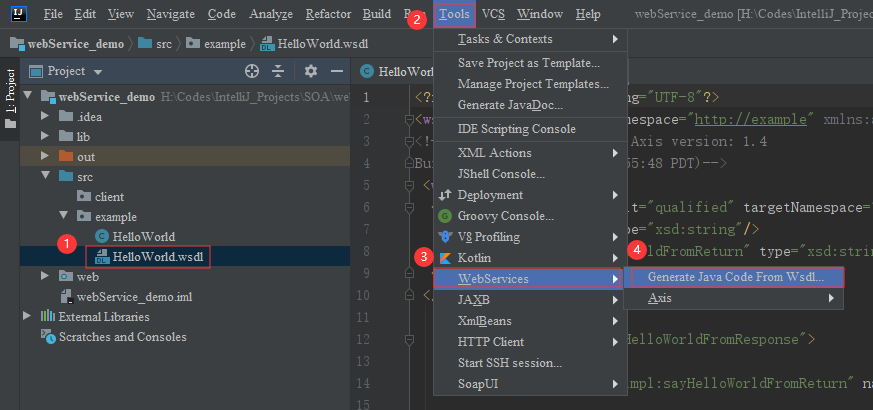The image size is (873, 410).
Task: Click the External Libraries icon
Action: coord(47,317)
